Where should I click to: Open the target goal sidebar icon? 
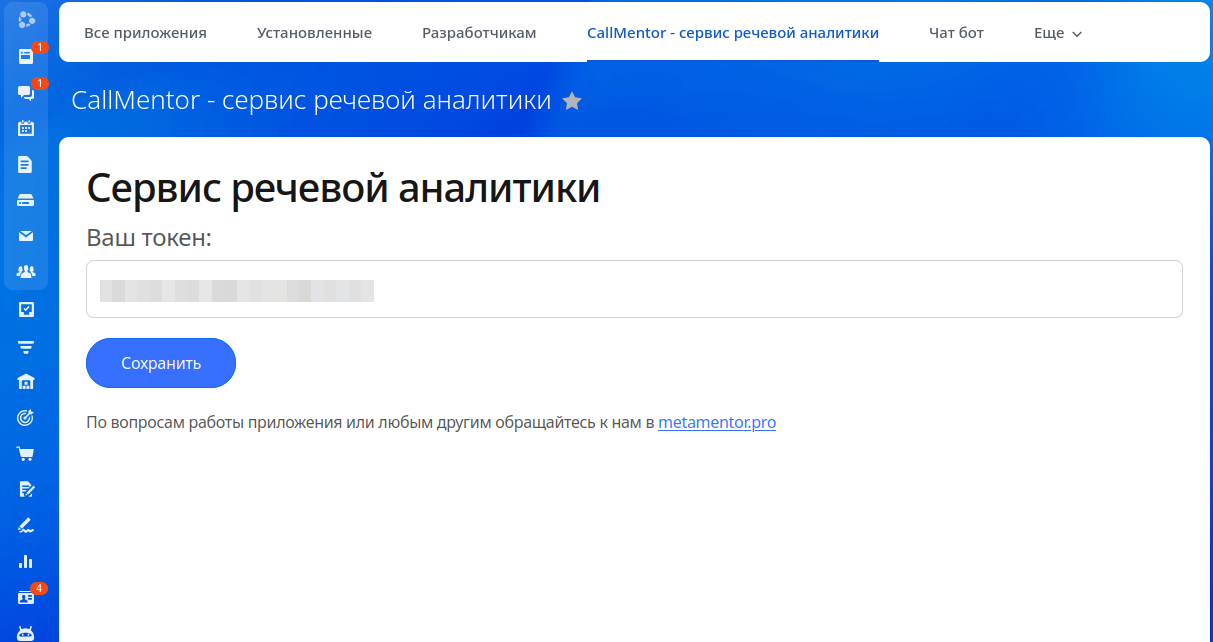(x=26, y=417)
